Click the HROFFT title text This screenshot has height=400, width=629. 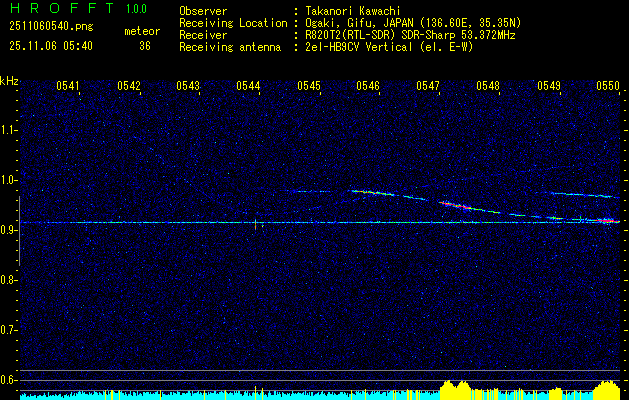click(x=56, y=9)
